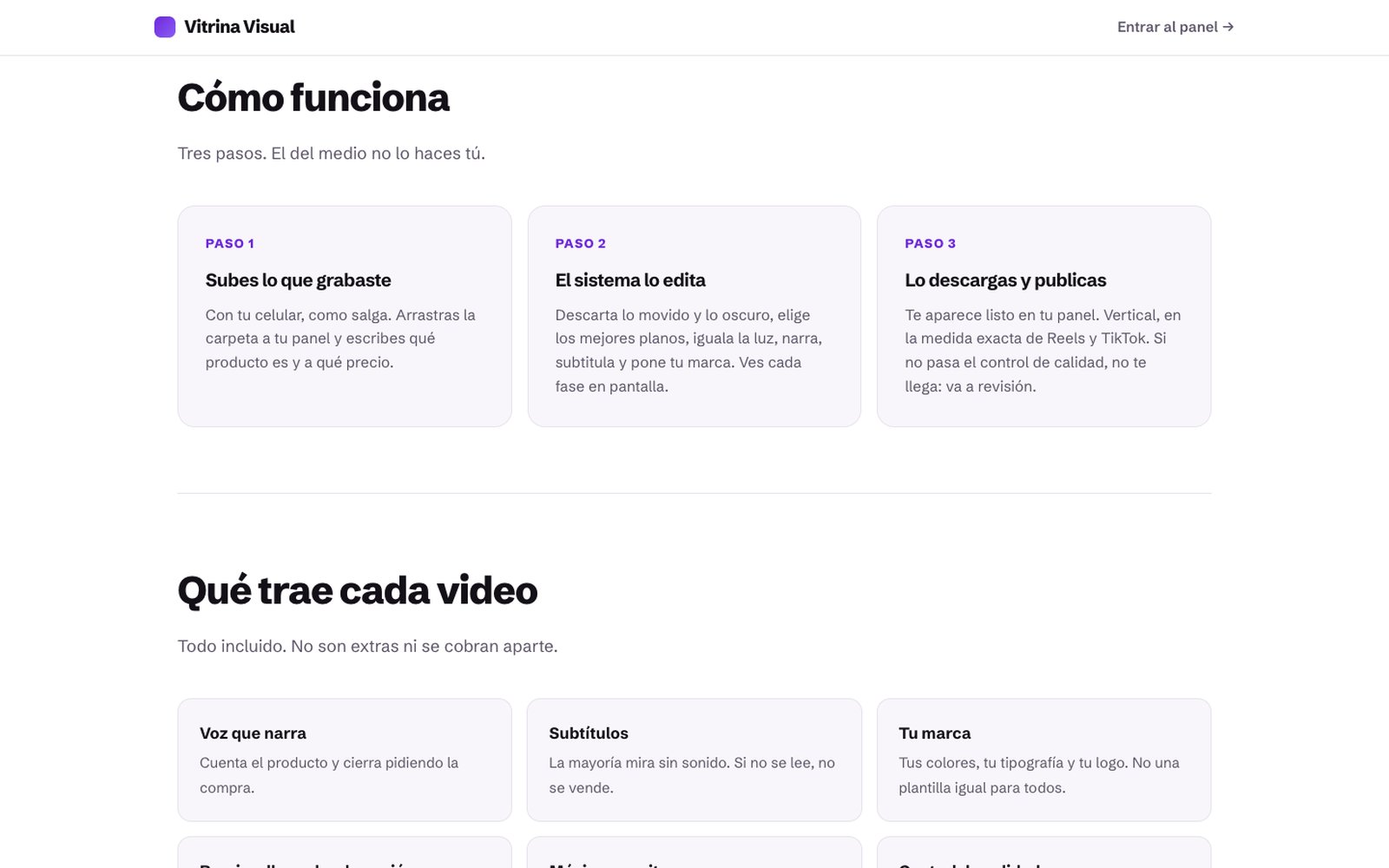Click Entrar al panel link
The width and height of the screenshot is (1389, 868).
[1175, 27]
